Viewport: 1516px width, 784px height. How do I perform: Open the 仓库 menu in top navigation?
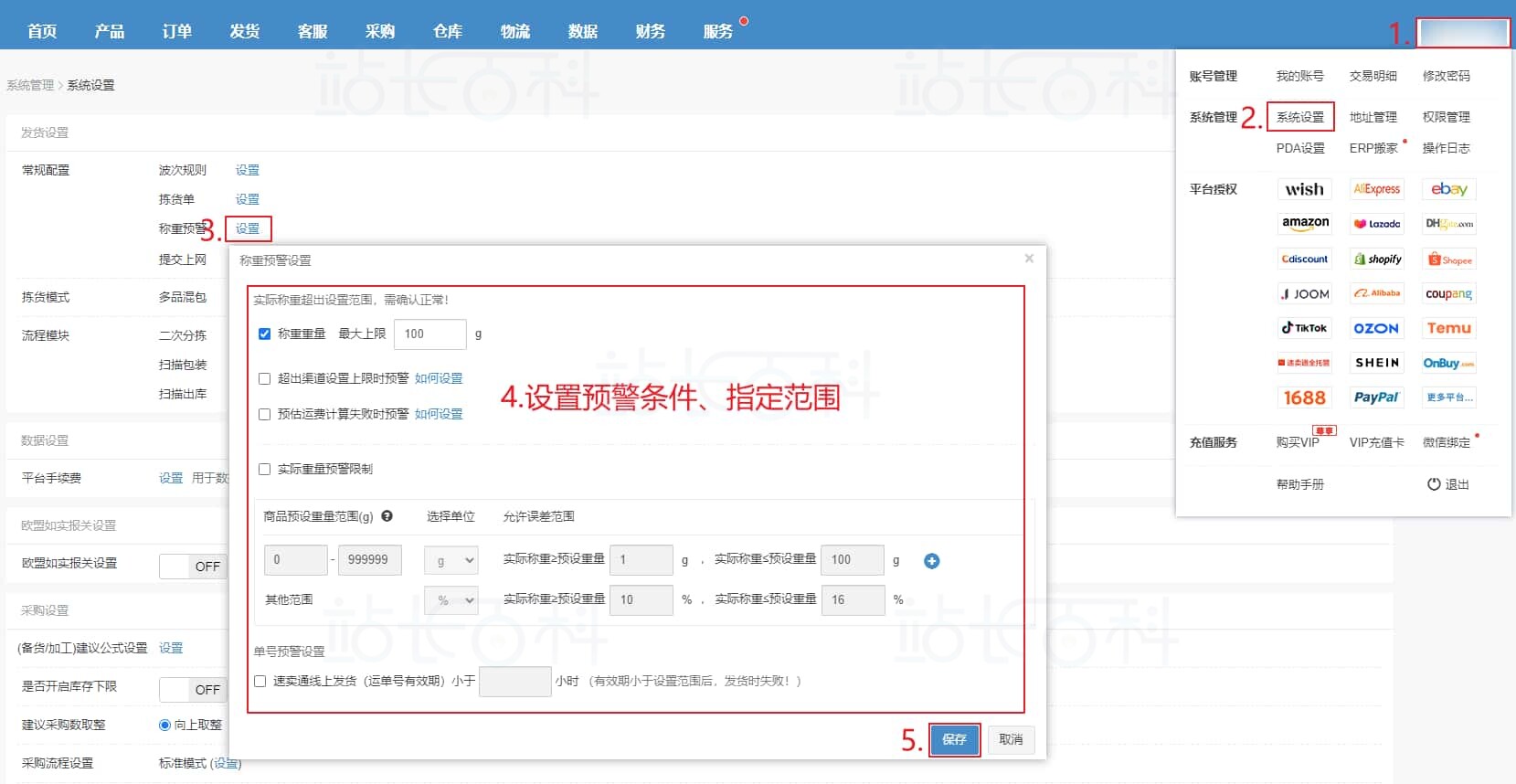pos(447,31)
